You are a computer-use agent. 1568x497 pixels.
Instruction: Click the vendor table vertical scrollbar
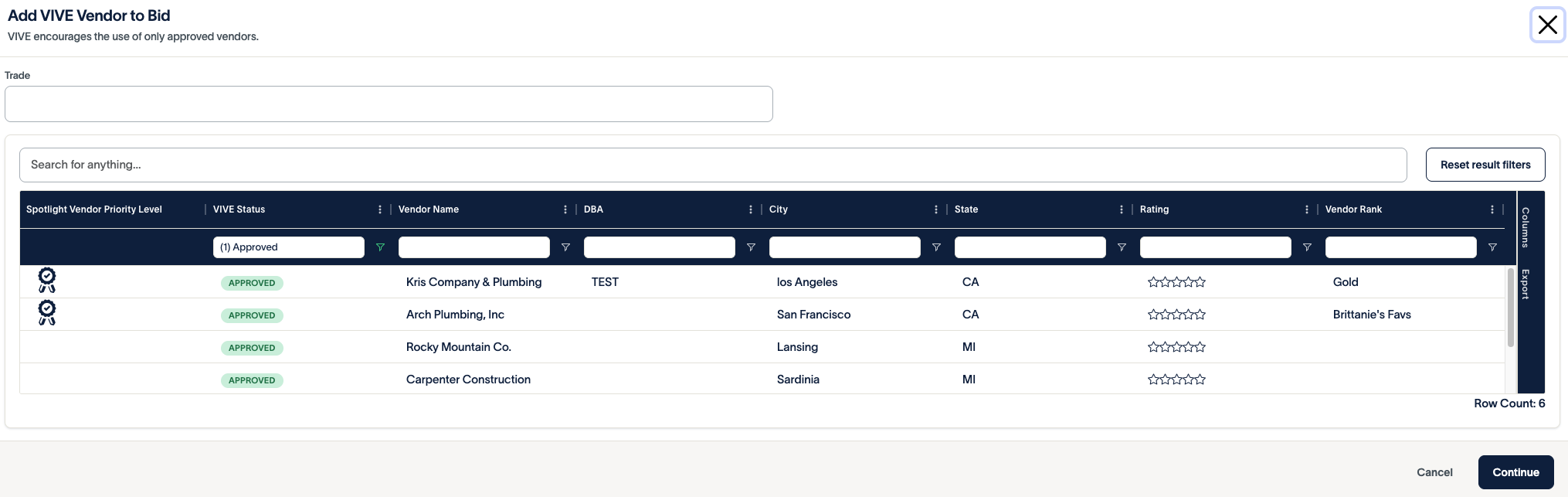1510,308
